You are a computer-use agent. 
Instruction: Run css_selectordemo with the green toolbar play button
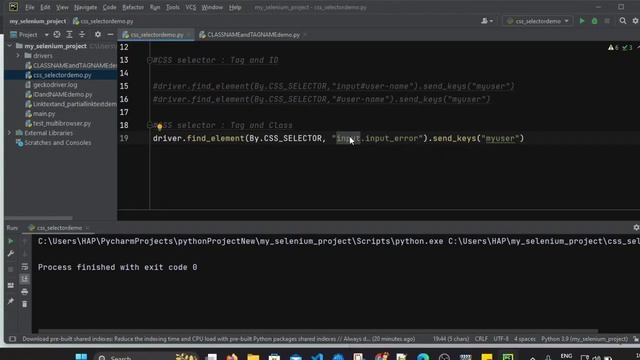pyautogui.click(x=582, y=21)
